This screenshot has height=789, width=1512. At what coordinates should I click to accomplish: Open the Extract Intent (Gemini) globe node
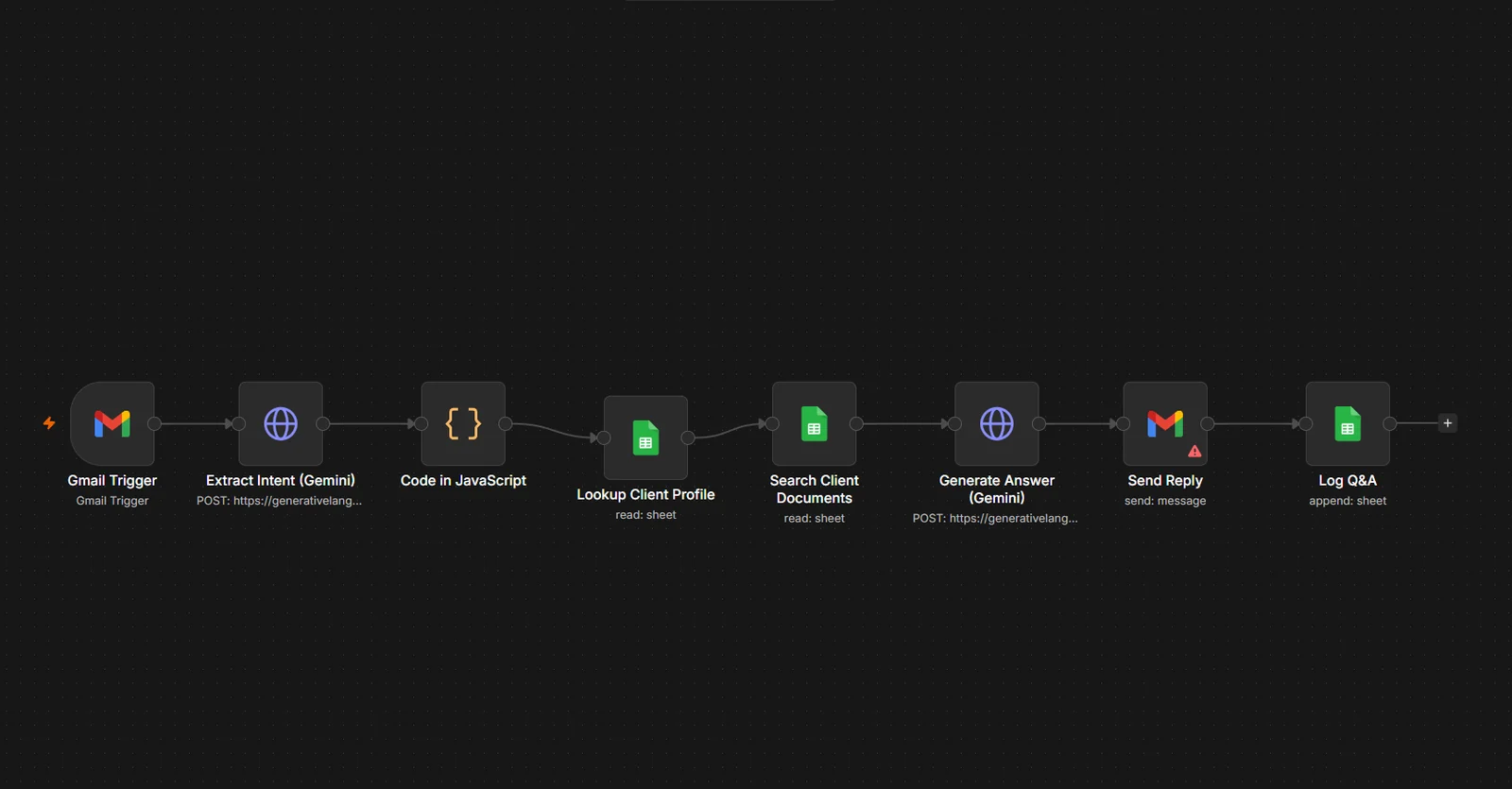(281, 423)
